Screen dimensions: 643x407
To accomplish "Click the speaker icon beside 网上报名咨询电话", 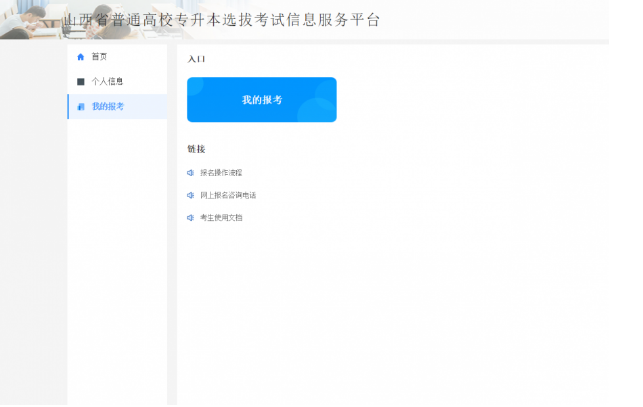I will [190, 195].
